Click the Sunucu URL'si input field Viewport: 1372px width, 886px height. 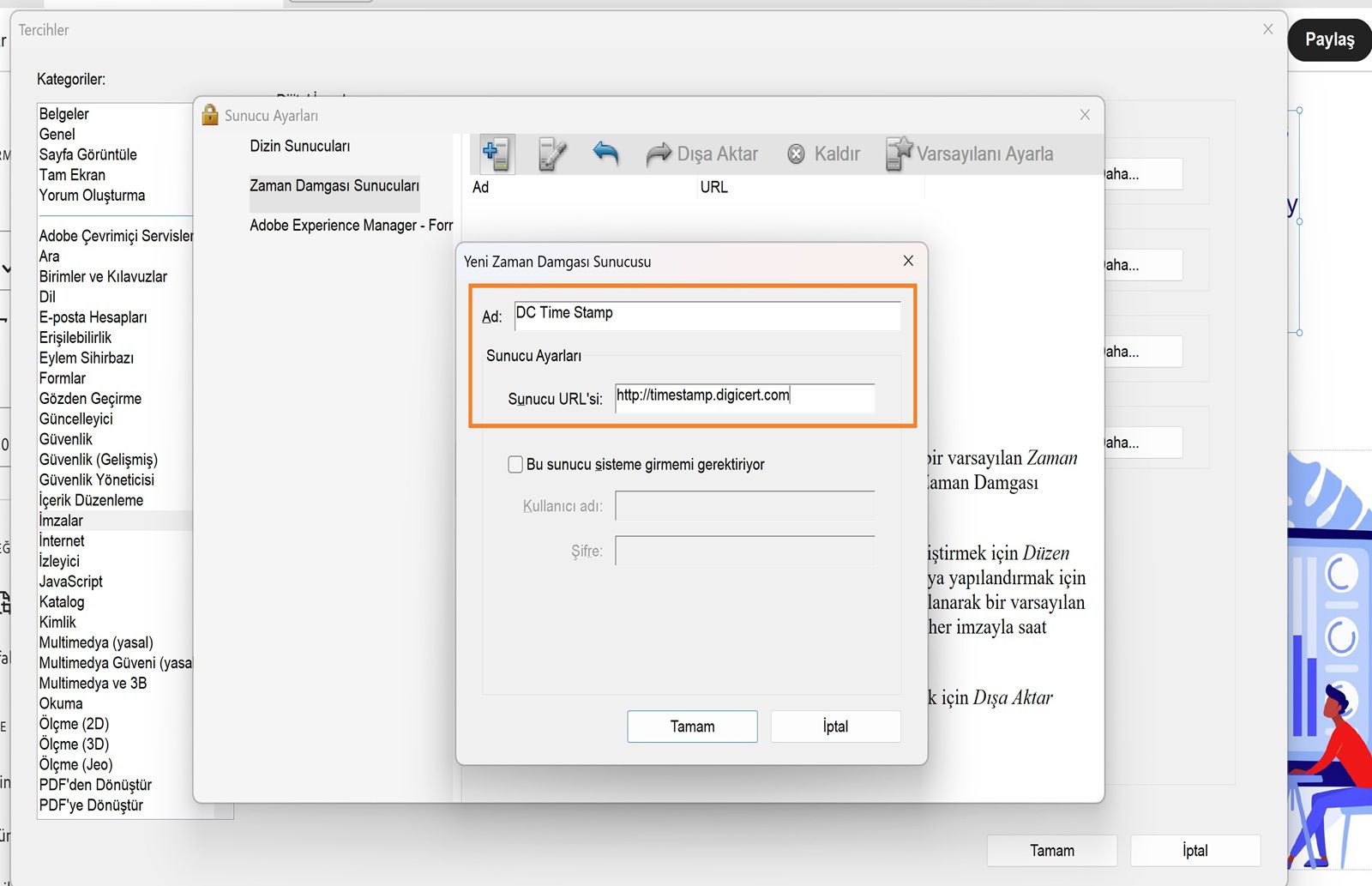coord(743,397)
